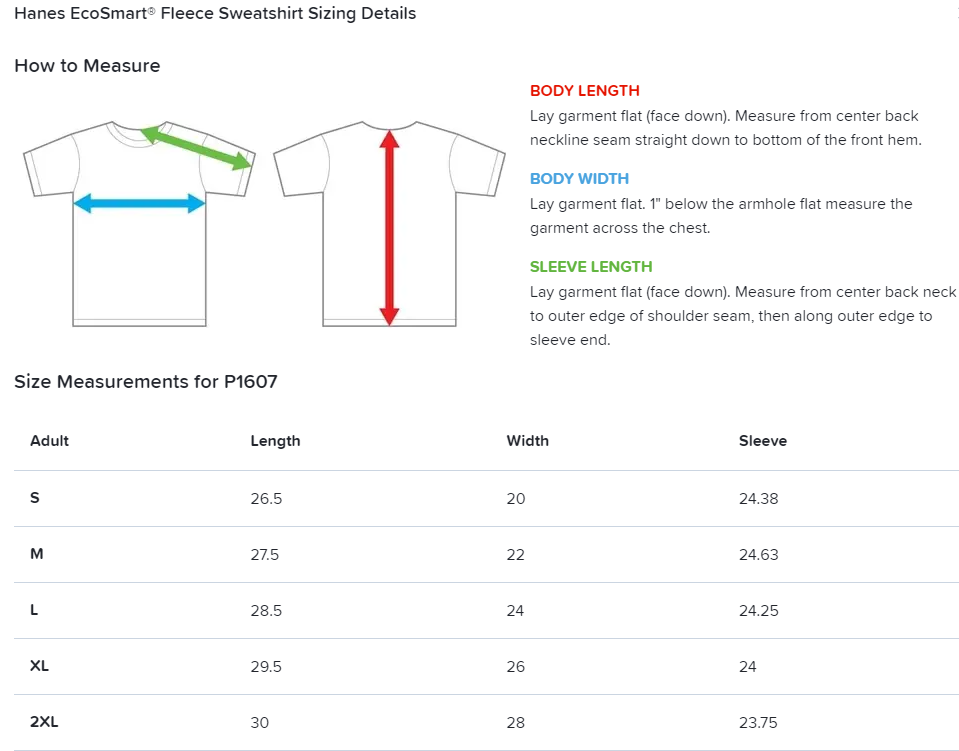
Task: Click the Width column header
Action: 527,441
